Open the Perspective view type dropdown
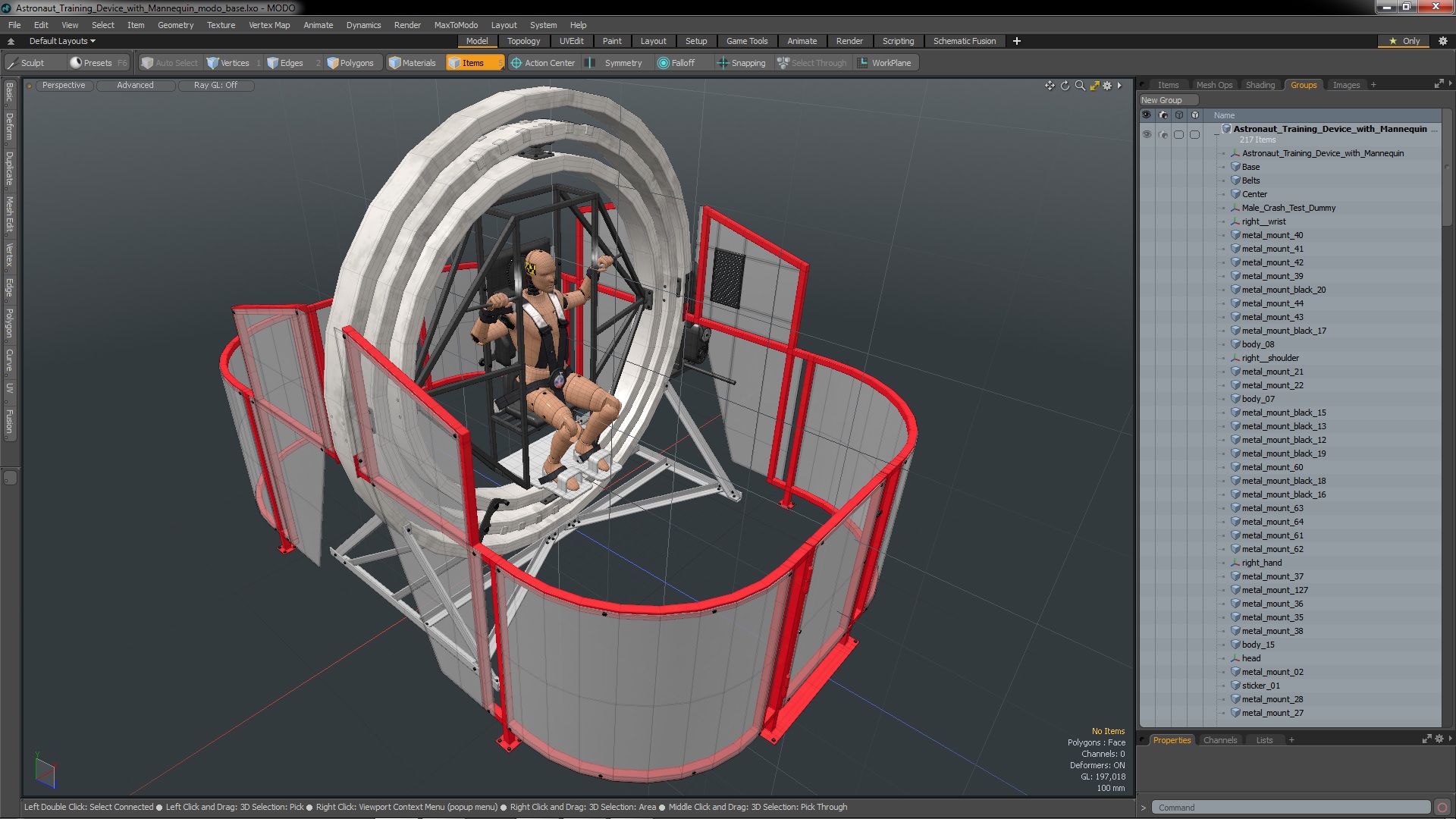Viewport: 1456px width, 819px height. (x=64, y=86)
